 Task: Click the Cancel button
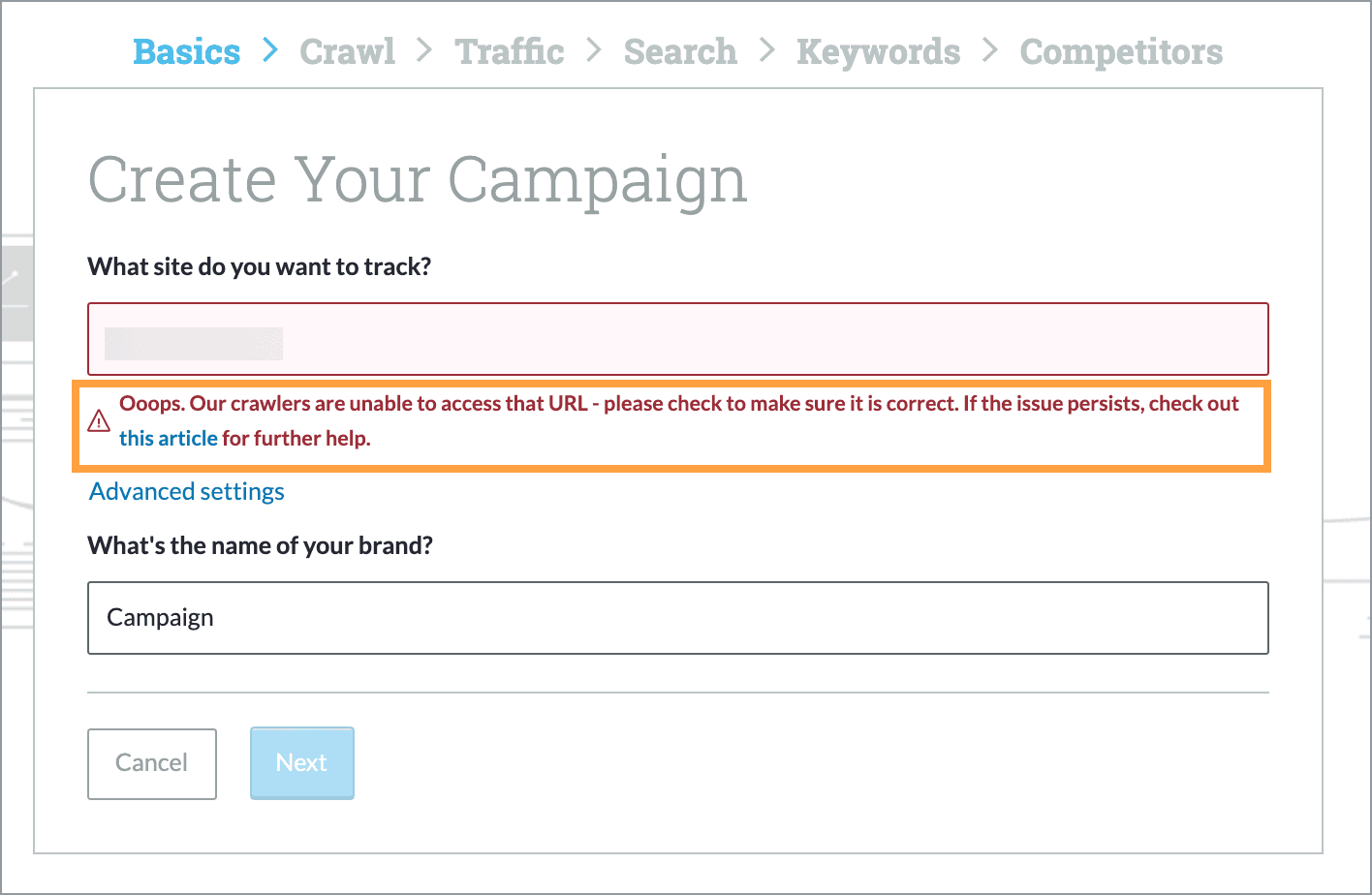[151, 763]
